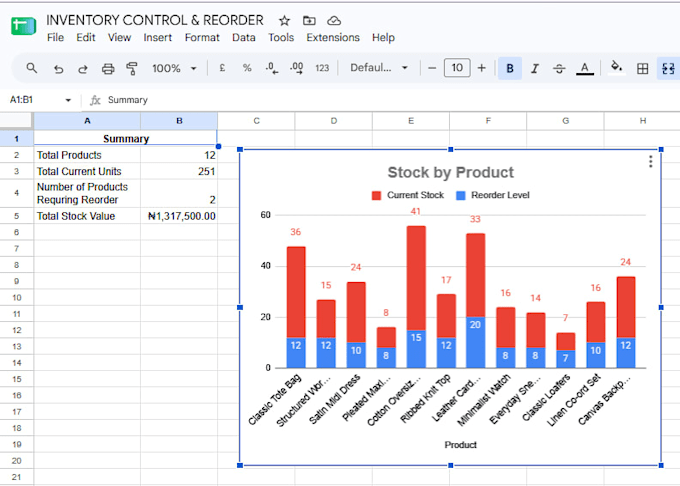
Task: Click the font size field showing 10
Action: 457,68
